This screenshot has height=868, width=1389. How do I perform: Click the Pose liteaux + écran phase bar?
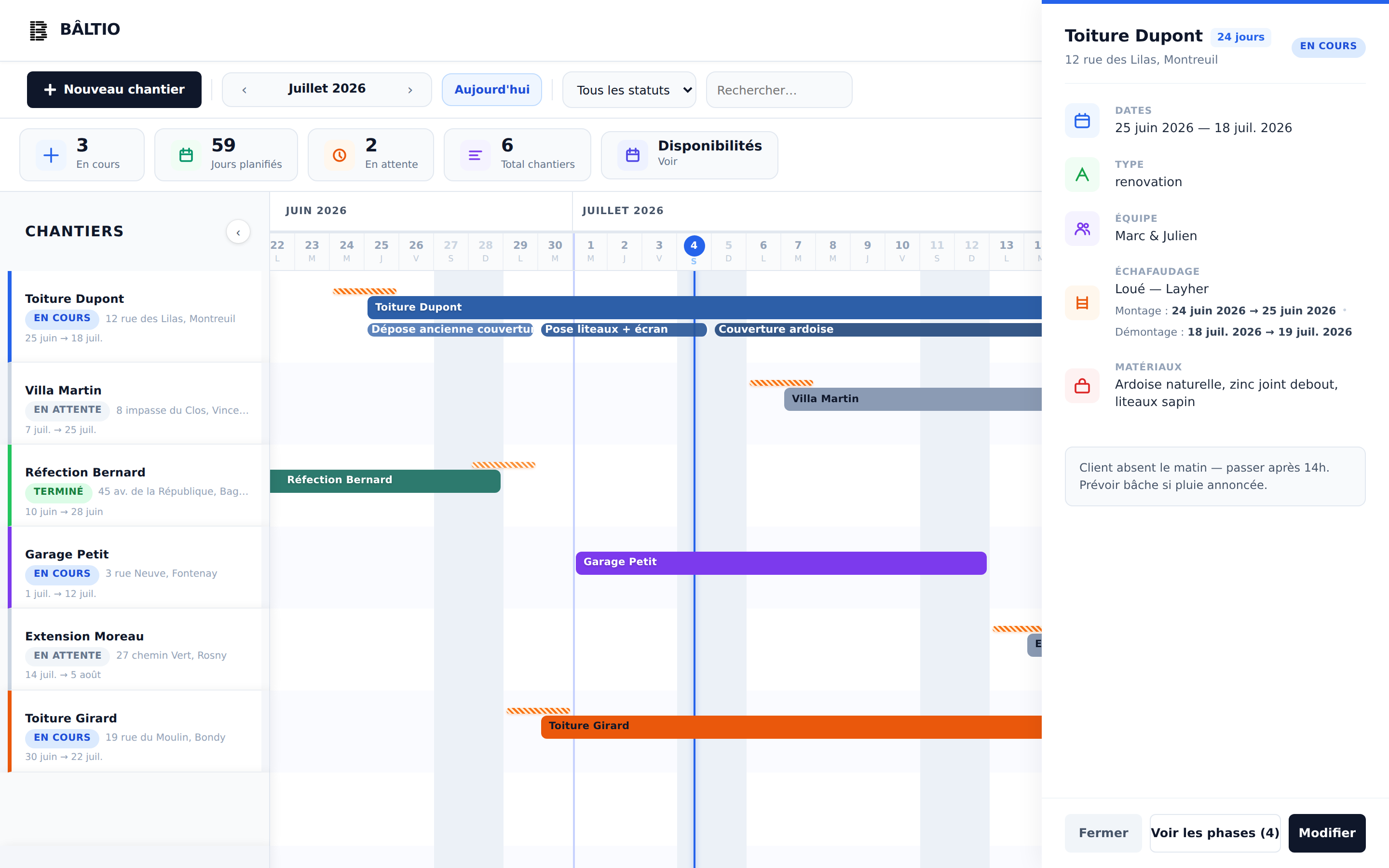[624, 329]
